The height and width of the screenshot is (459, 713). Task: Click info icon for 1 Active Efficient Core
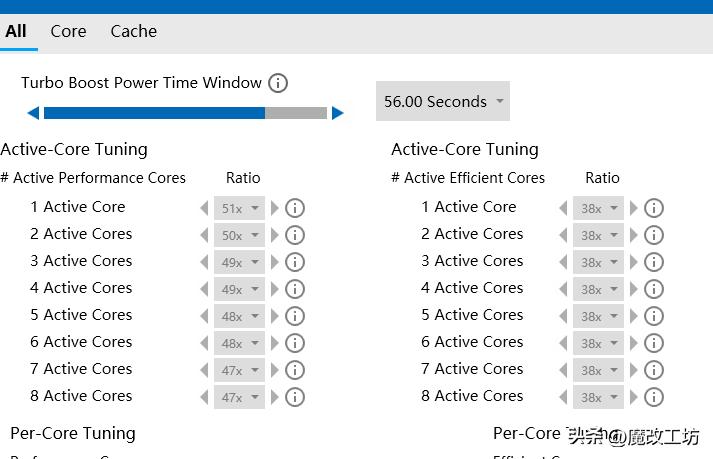(x=654, y=208)
